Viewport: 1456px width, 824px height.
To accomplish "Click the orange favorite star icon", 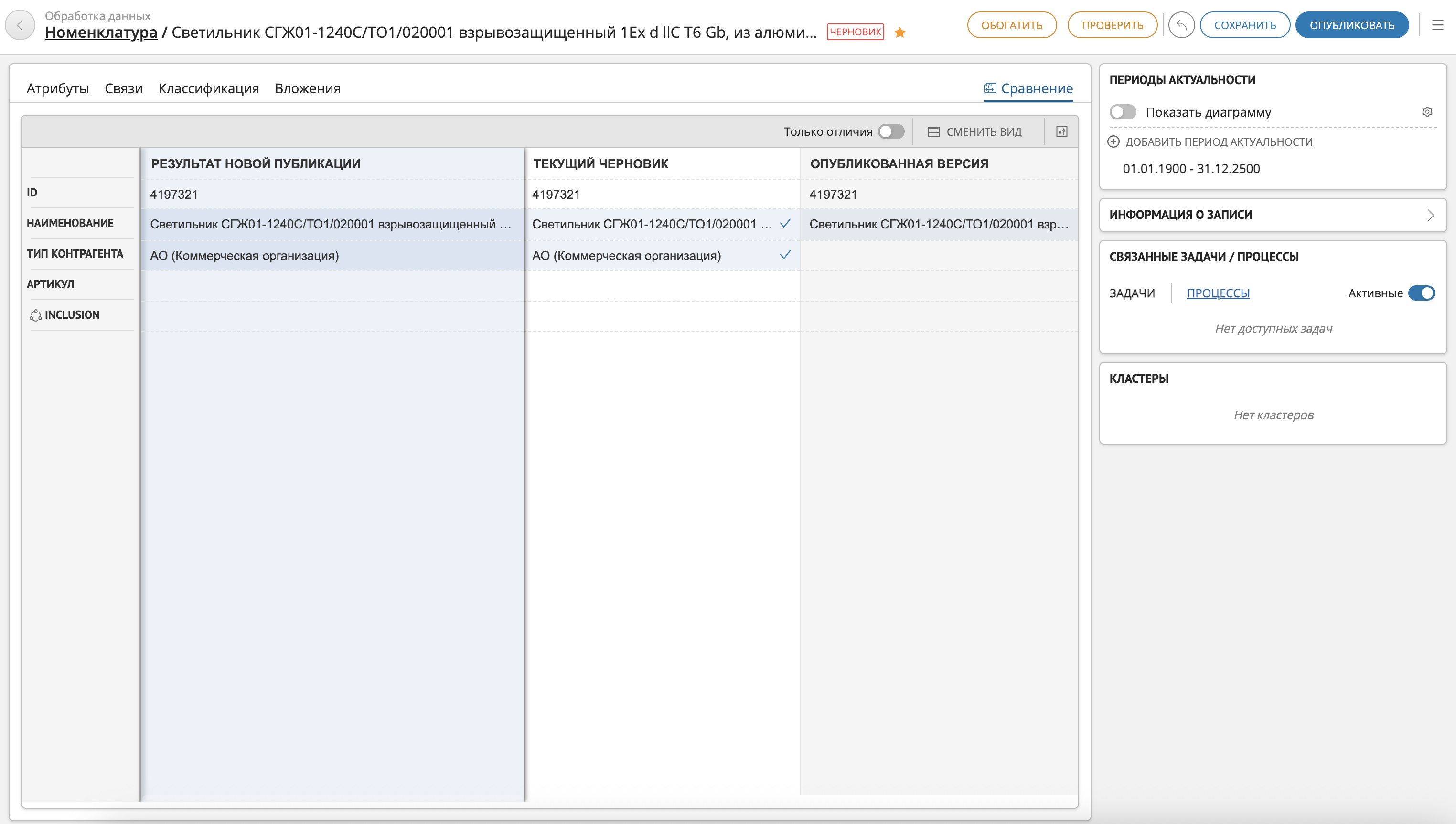I will (899, 33).
